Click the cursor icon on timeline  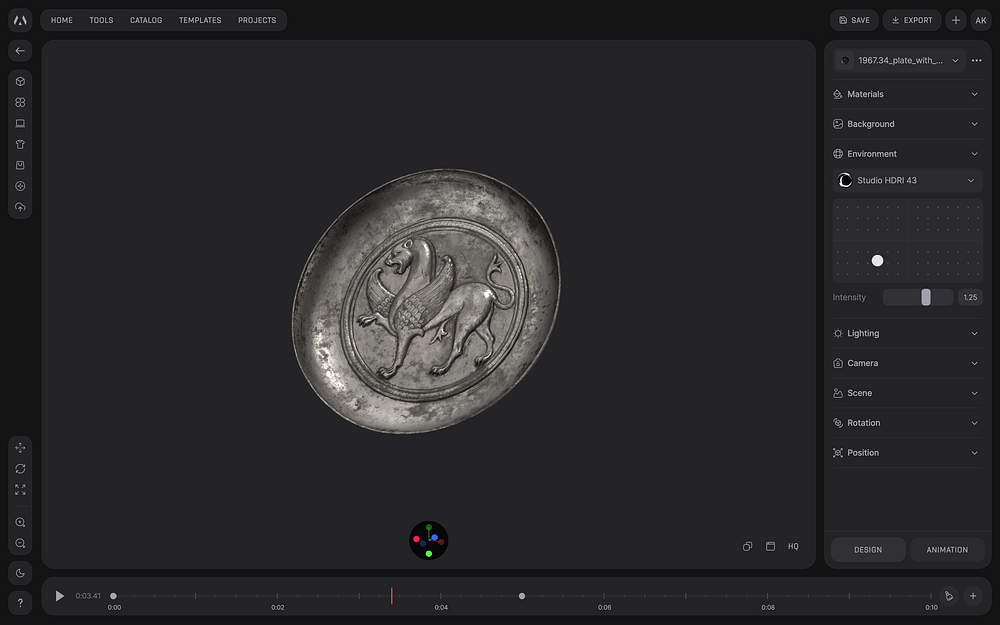949,596
